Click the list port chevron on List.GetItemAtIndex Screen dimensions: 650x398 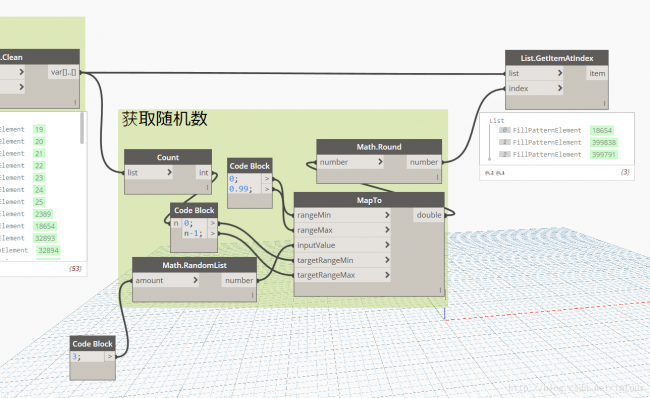(x=560, y=73)
